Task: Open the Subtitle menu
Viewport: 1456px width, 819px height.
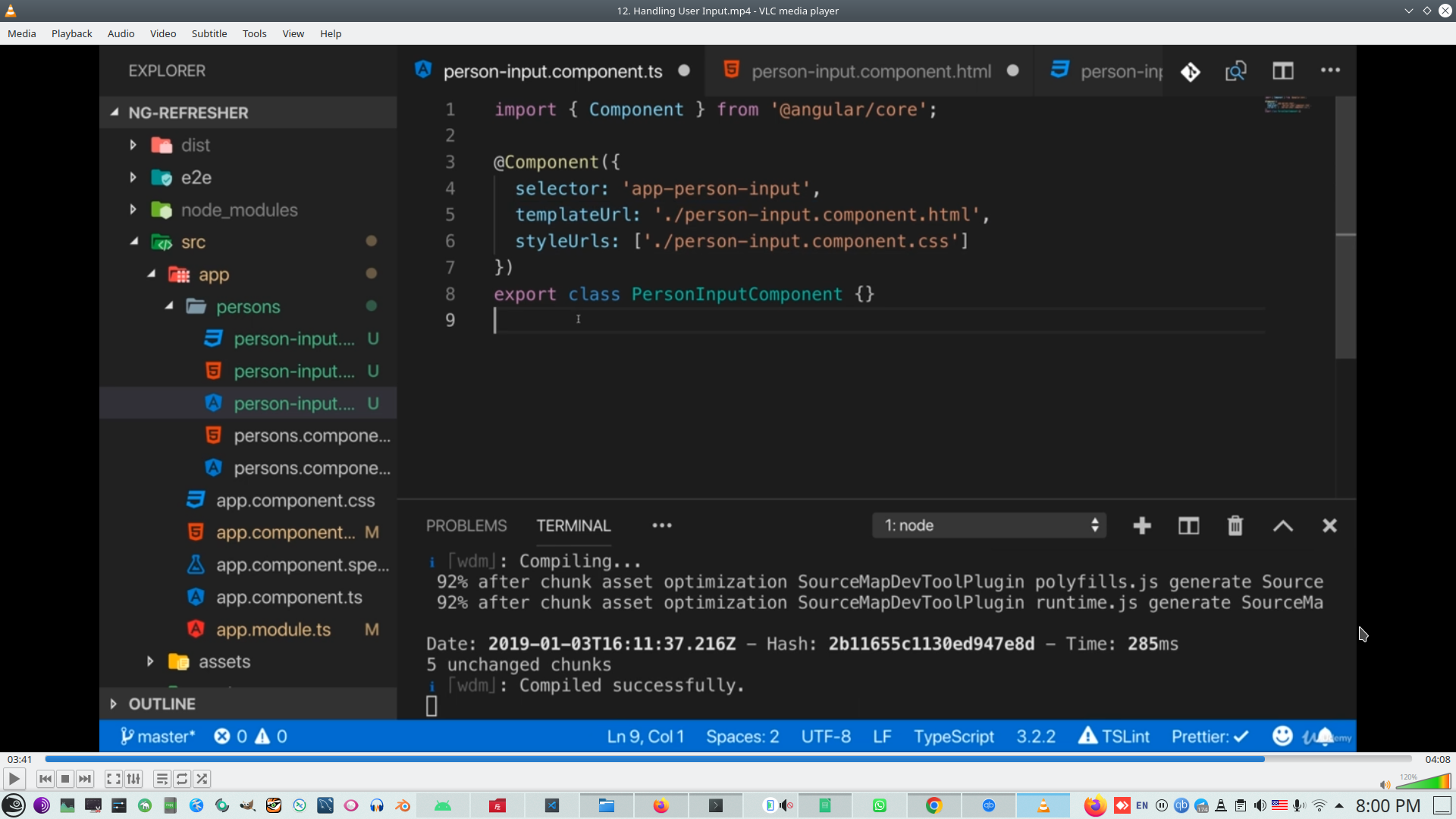Action: point(209,33)
